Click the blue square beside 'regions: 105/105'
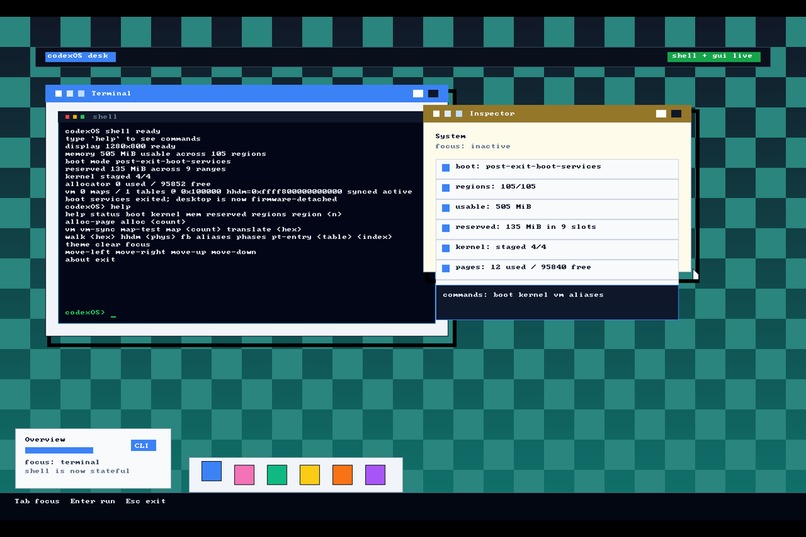This screenshot has height=537, width=806. 446,188
